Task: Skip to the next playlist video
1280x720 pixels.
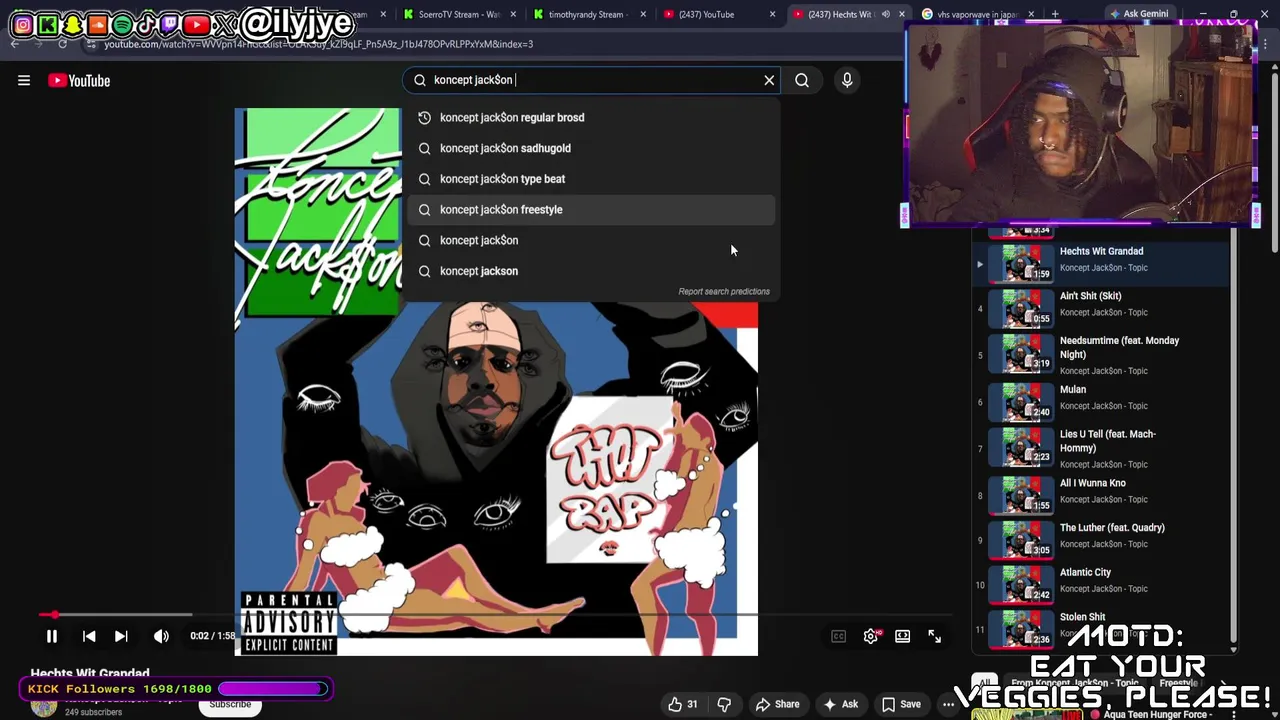Action: point(121,636)
